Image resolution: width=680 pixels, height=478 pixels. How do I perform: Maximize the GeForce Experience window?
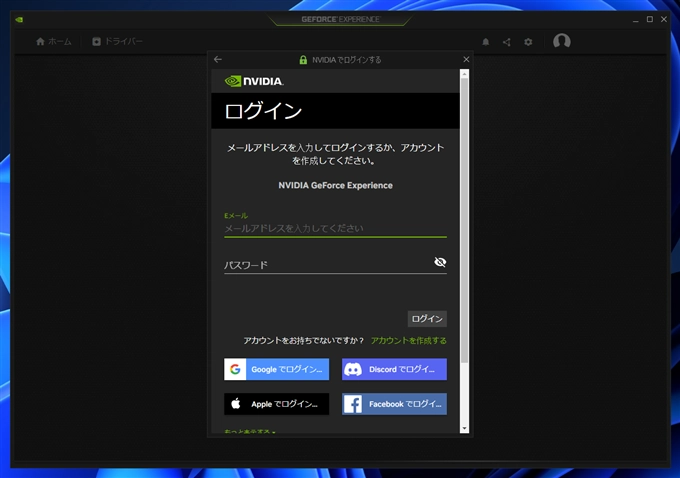pyautogui.click(x=650, y=20)
